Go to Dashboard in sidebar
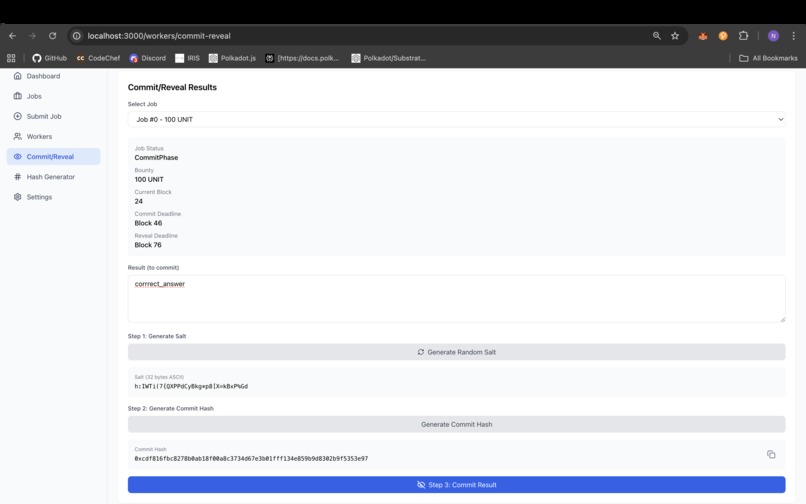Image resolution: width=806 pixels, height=504 pixels. point(53,76)
